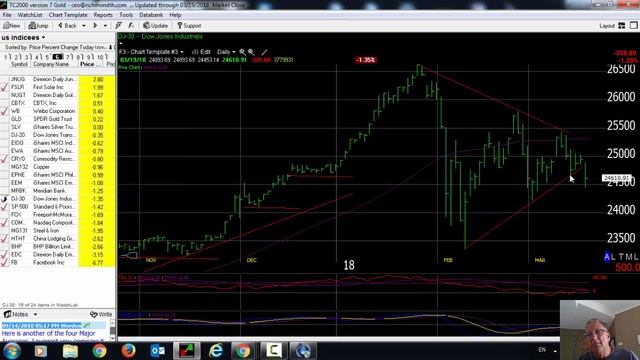
Task: Click the small arrow below DJ-30 chart title
Action: click(121, 43)
